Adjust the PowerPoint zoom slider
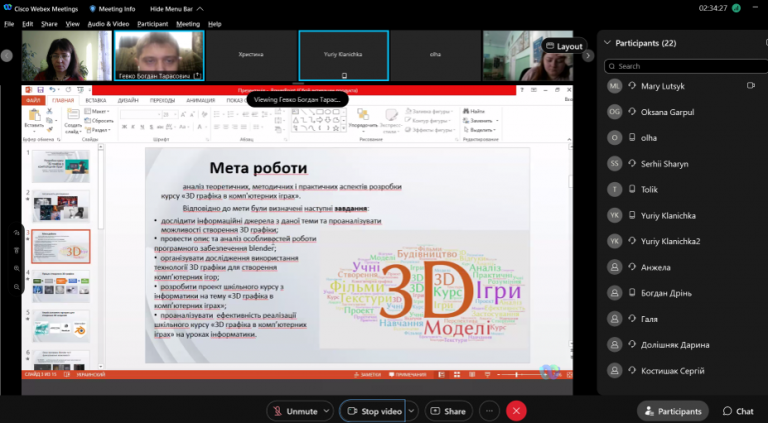 click(x=517, y=375)
